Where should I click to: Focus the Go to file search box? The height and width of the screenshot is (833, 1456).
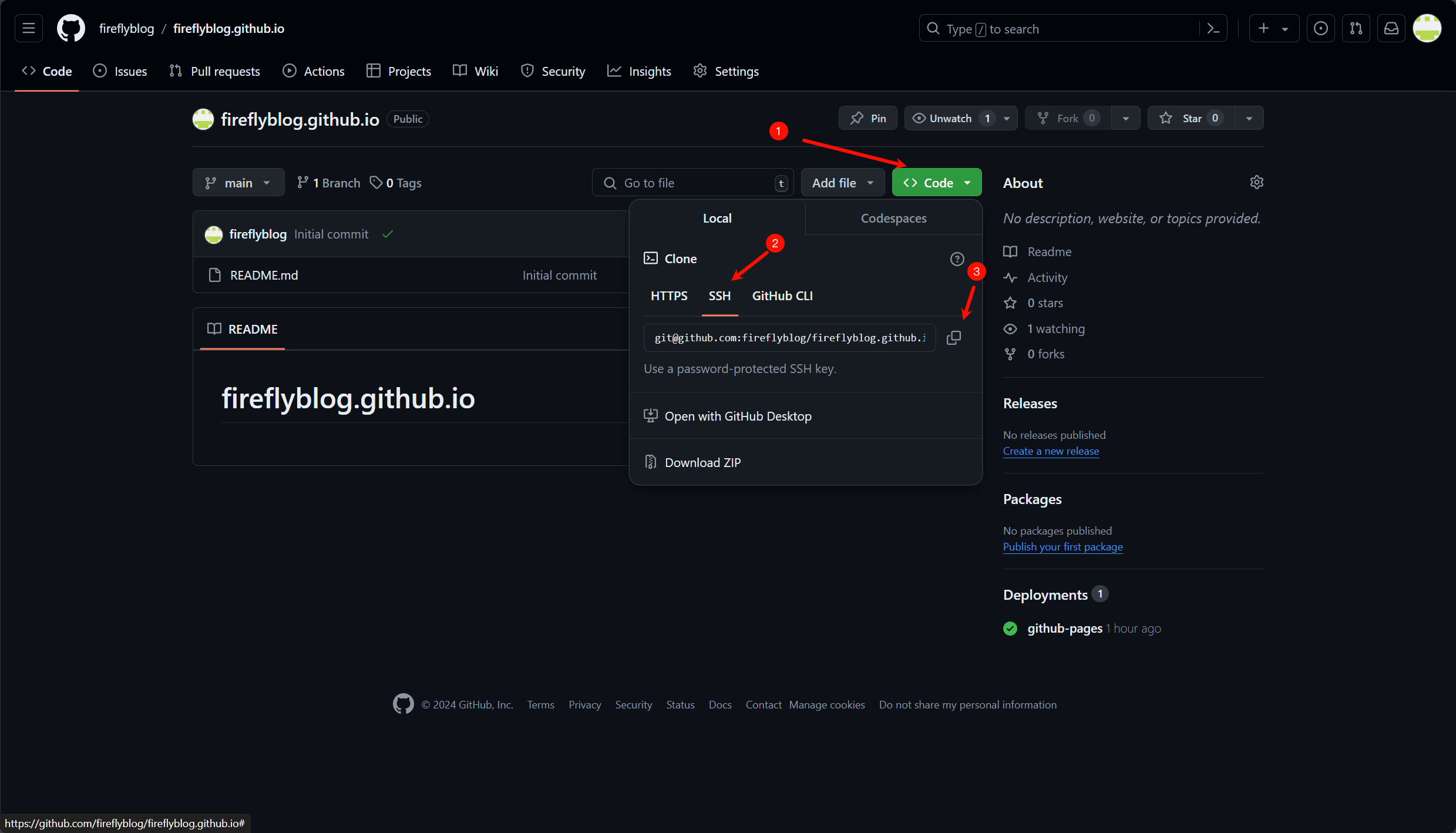tap(692, 183)
